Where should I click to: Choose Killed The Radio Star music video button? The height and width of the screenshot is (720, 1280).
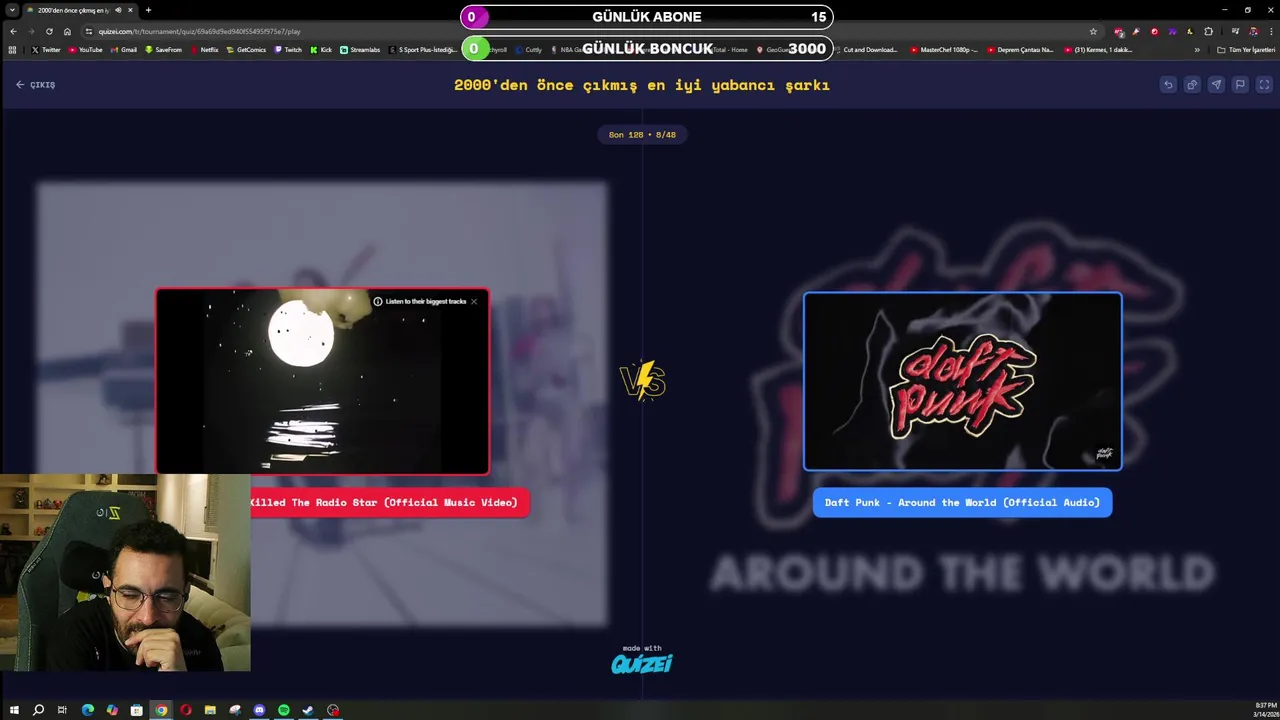[x=390, y=502]
